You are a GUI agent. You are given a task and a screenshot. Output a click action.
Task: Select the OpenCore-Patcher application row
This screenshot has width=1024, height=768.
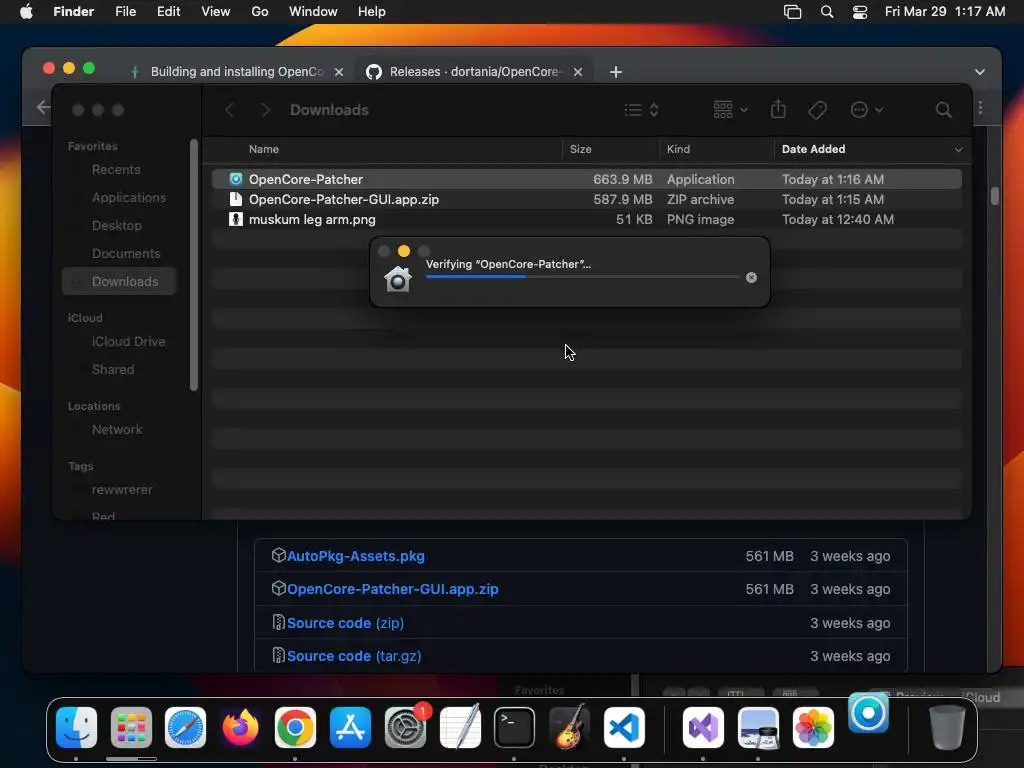[x=586, y=179]
